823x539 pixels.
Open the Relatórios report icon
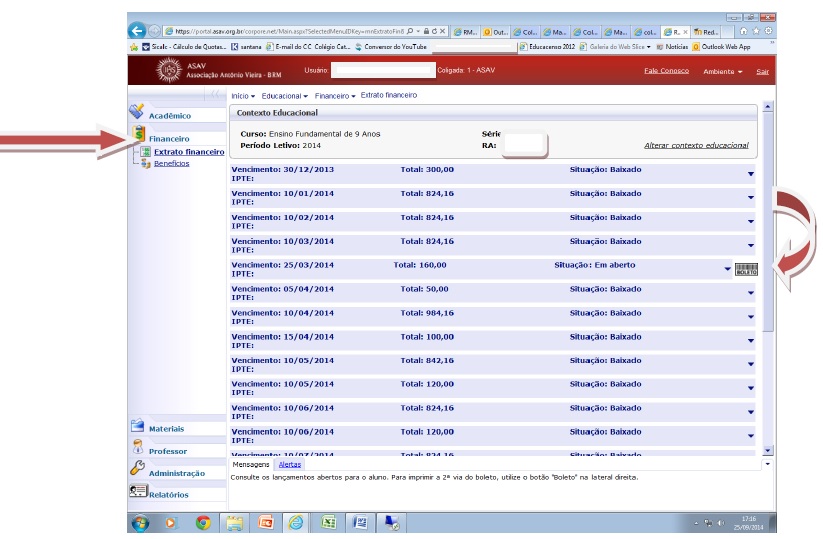click(x=139, y=491)
